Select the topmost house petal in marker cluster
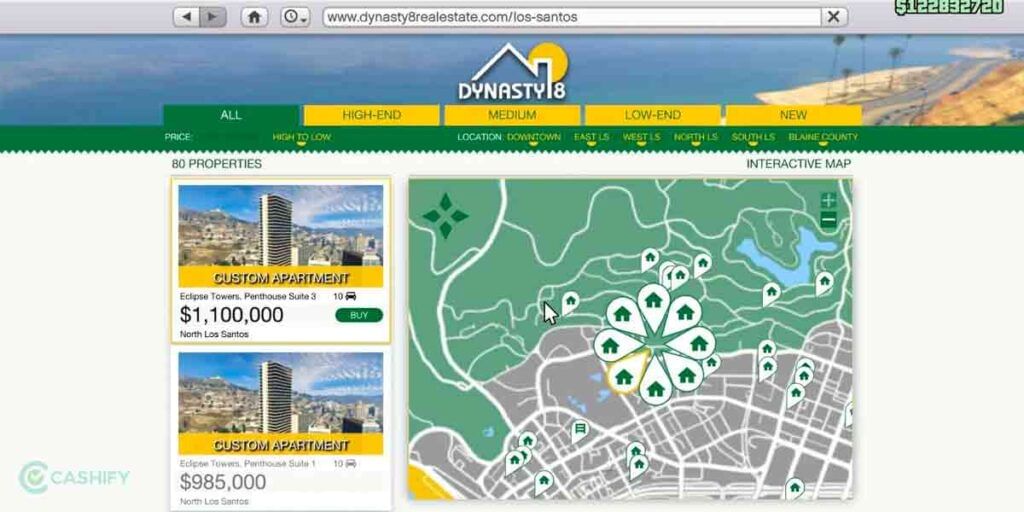This screenshot has height=512, width=1024. click(x=654, y=302)
